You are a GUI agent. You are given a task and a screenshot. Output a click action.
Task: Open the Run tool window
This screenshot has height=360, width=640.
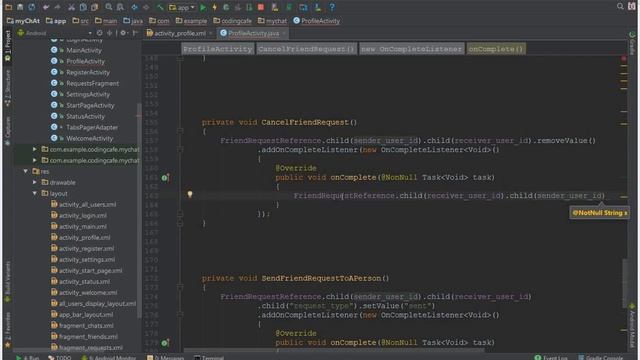coord(27,358)
